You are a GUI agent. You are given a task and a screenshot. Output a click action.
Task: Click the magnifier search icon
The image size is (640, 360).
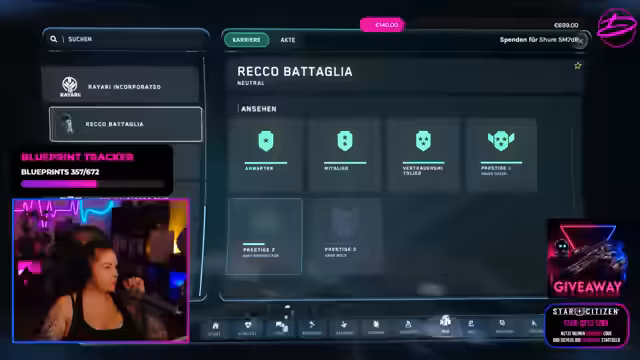coord(53,39)
